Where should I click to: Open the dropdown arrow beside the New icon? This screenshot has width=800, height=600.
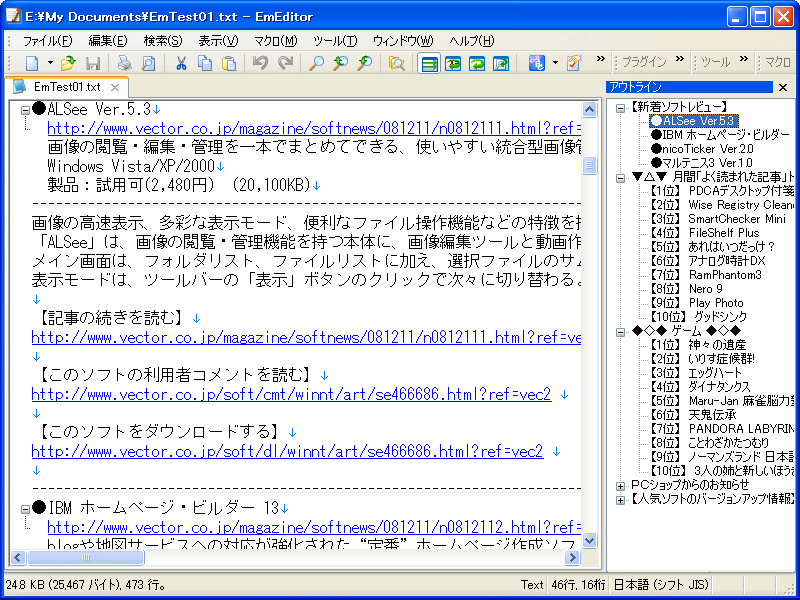(50, 63)
